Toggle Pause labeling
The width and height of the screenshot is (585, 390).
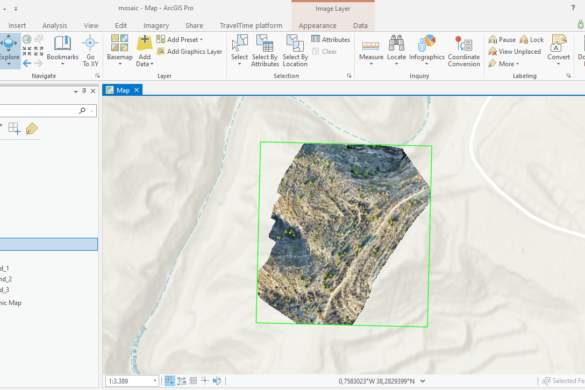point(502,40)
